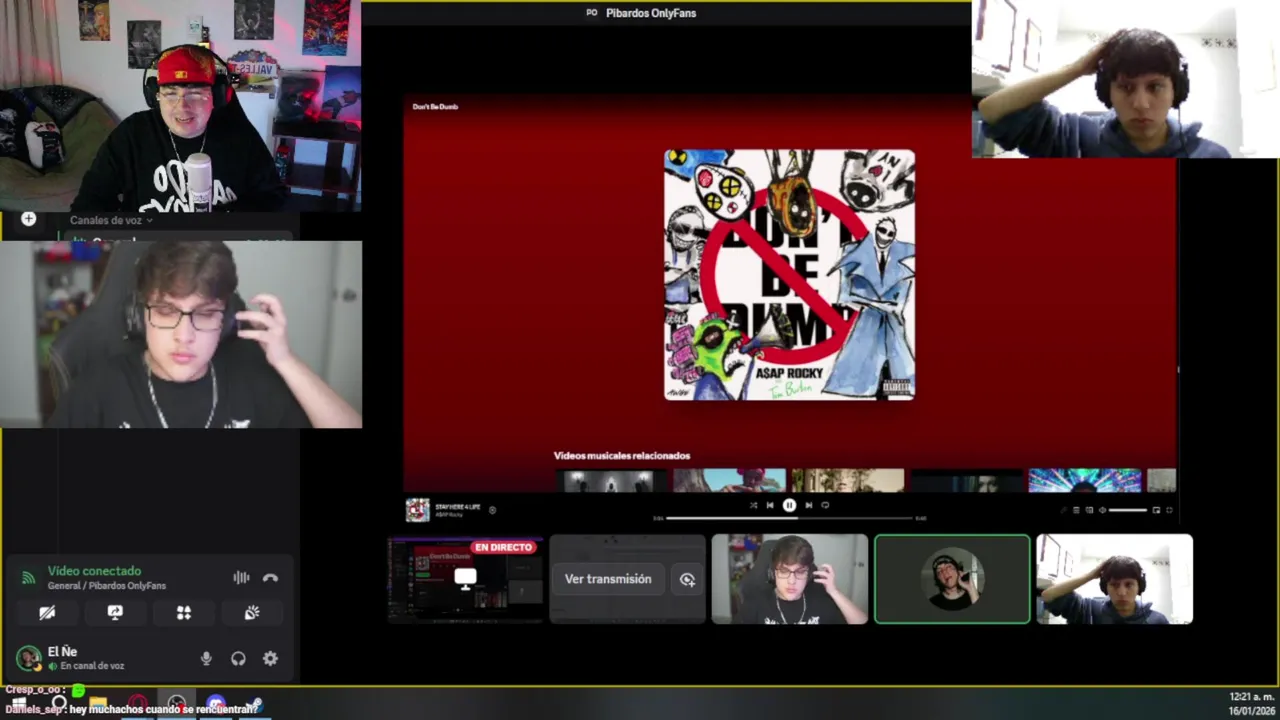The width and height of the screenshot is (1280, 720).
Task: Select hoodie user's camera tile in bottom strip
Action: (1114, 579)
